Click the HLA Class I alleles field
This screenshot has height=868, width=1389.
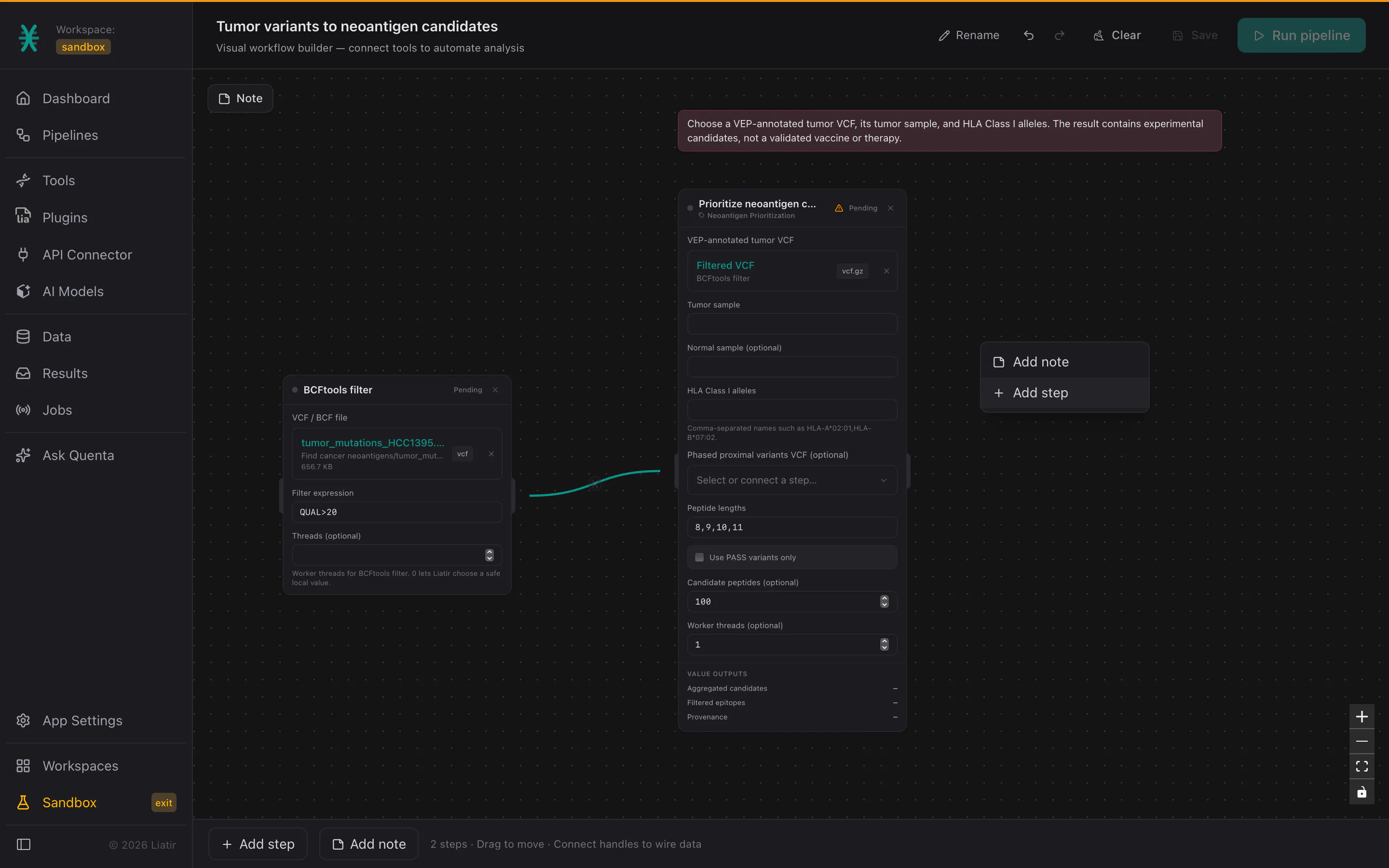[792, 410]
